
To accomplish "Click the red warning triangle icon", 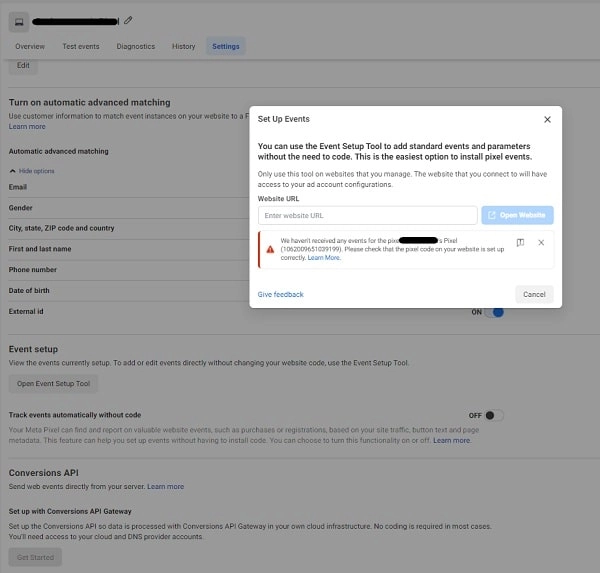I will (x=270, y=248).
